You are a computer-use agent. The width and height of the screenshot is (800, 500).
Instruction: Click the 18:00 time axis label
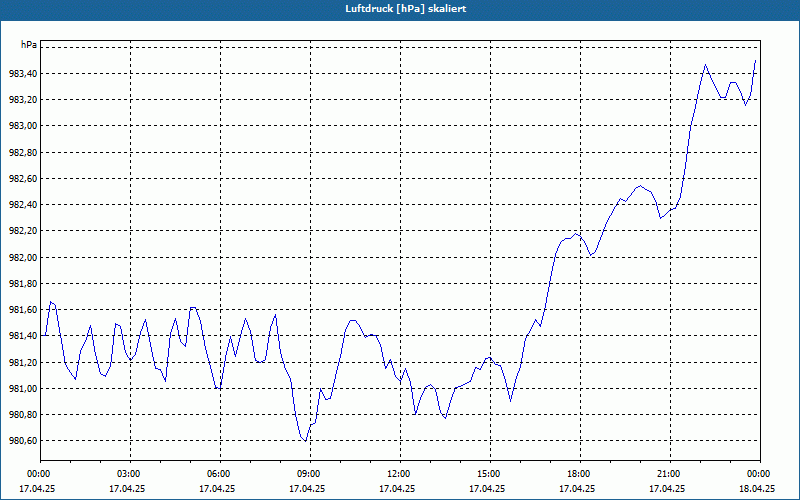pyautogui.click(x=580, y=474)
